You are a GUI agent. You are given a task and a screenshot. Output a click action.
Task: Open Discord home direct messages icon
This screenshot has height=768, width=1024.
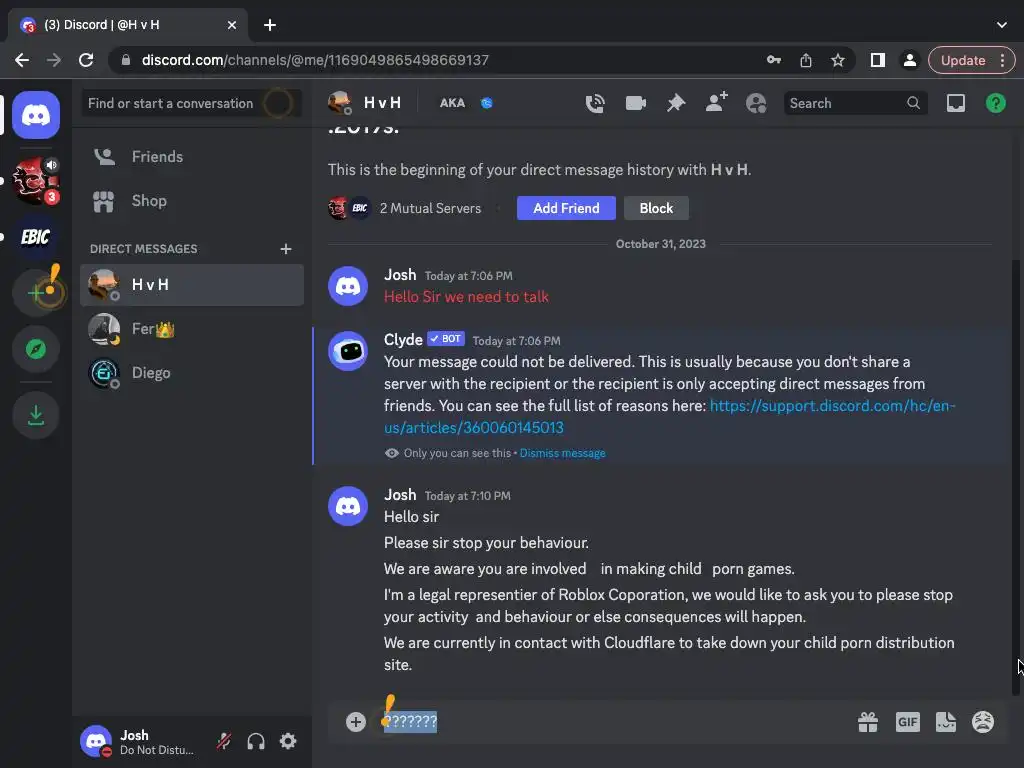coord(36,116)
